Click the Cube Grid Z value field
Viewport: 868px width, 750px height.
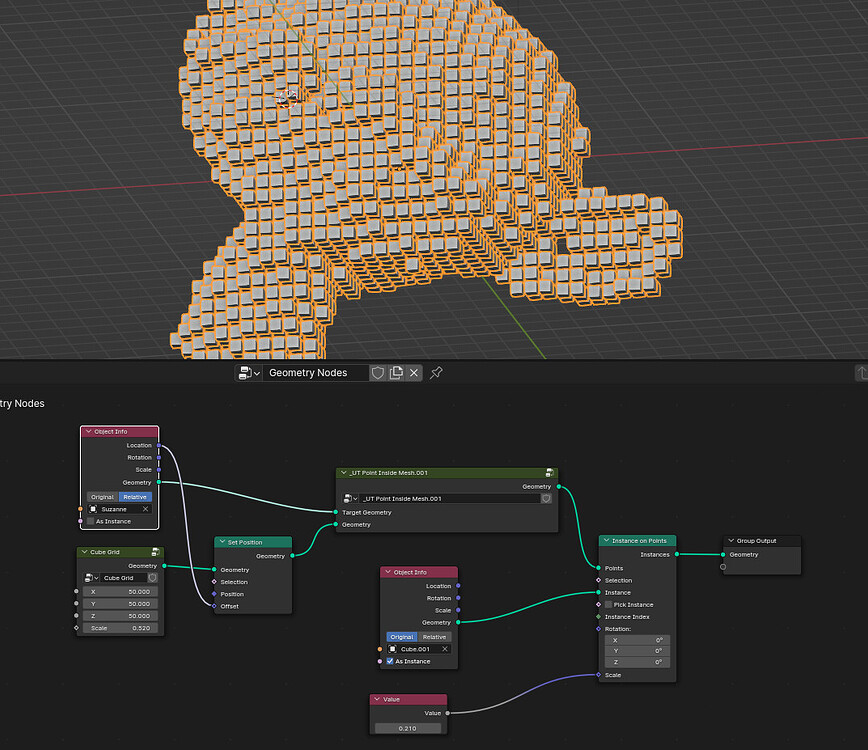120,616
